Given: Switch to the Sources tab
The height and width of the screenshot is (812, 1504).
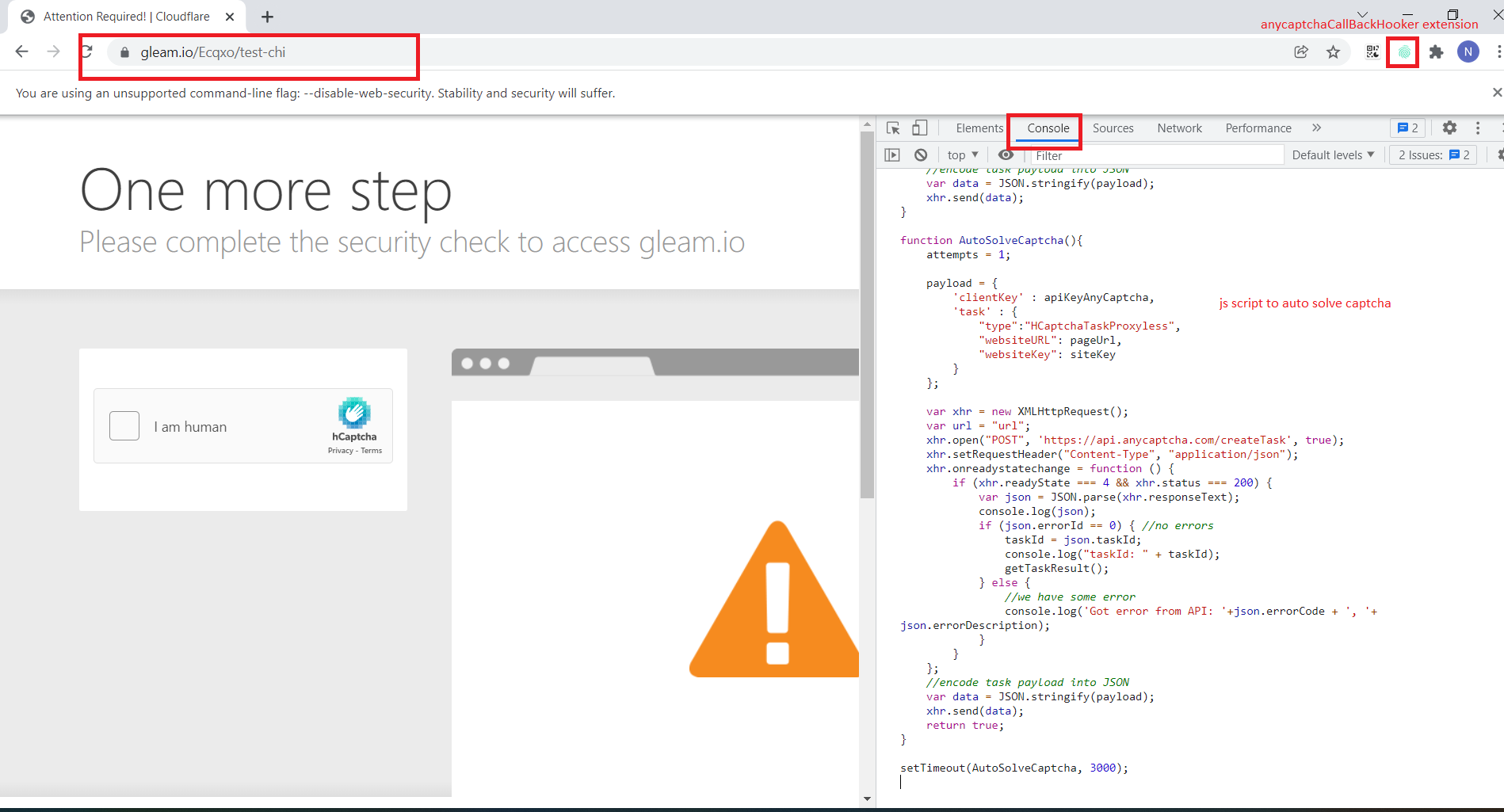Looking at the screenshot, I should (x=1113, y=128).
